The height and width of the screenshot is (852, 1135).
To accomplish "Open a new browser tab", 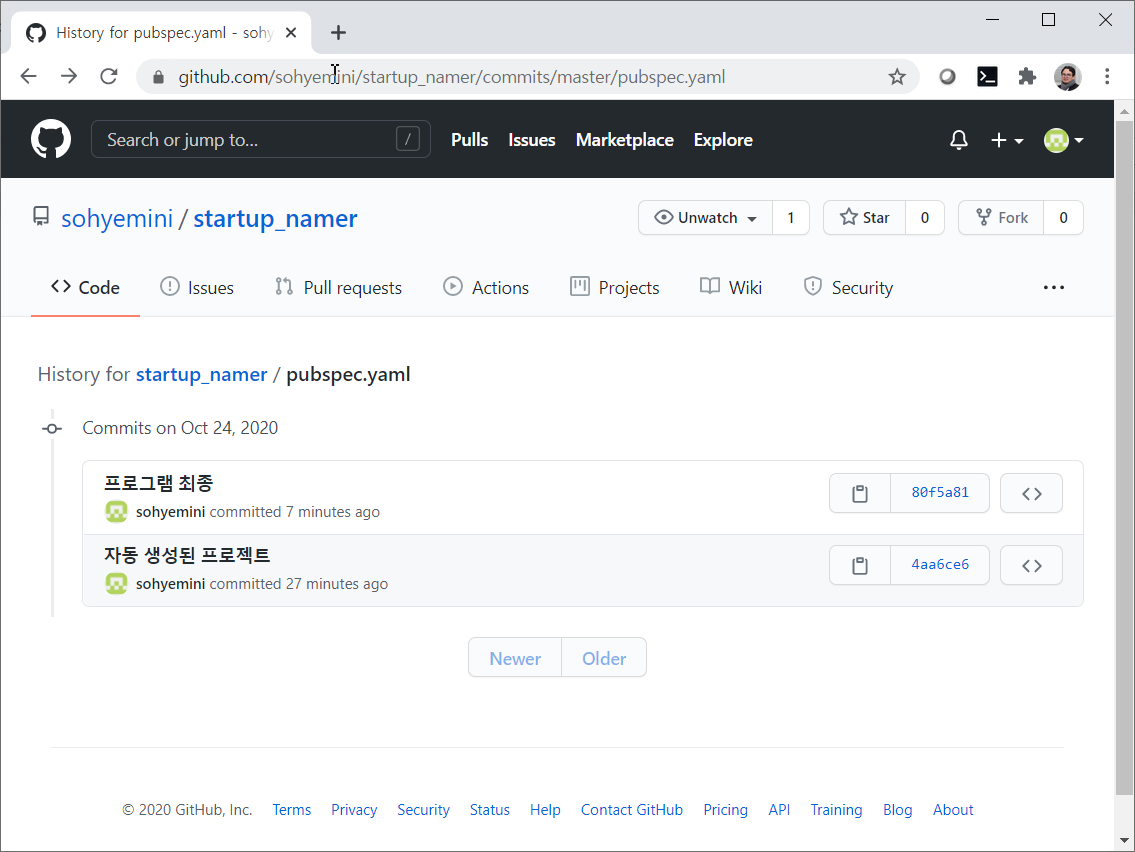I will pyautogui.click(x=338, y=33).
